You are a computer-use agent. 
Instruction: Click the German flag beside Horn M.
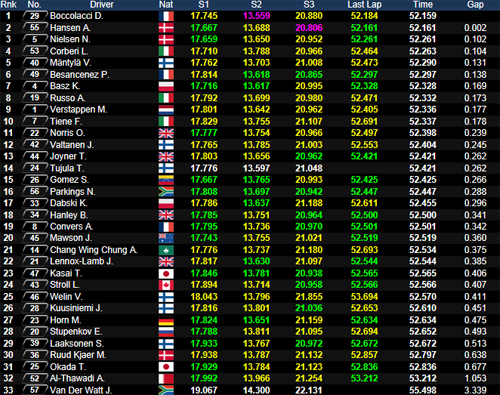point(166,320)
